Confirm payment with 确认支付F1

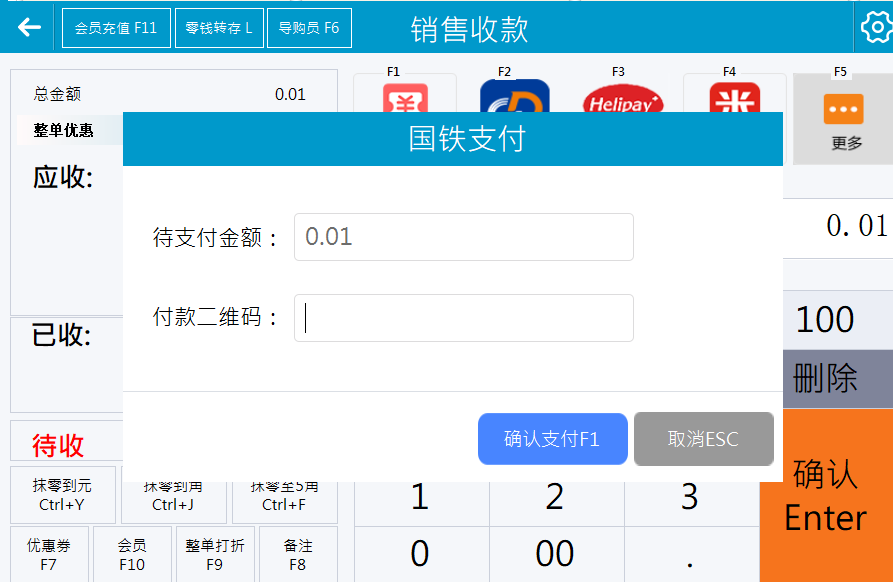(552, 439)
